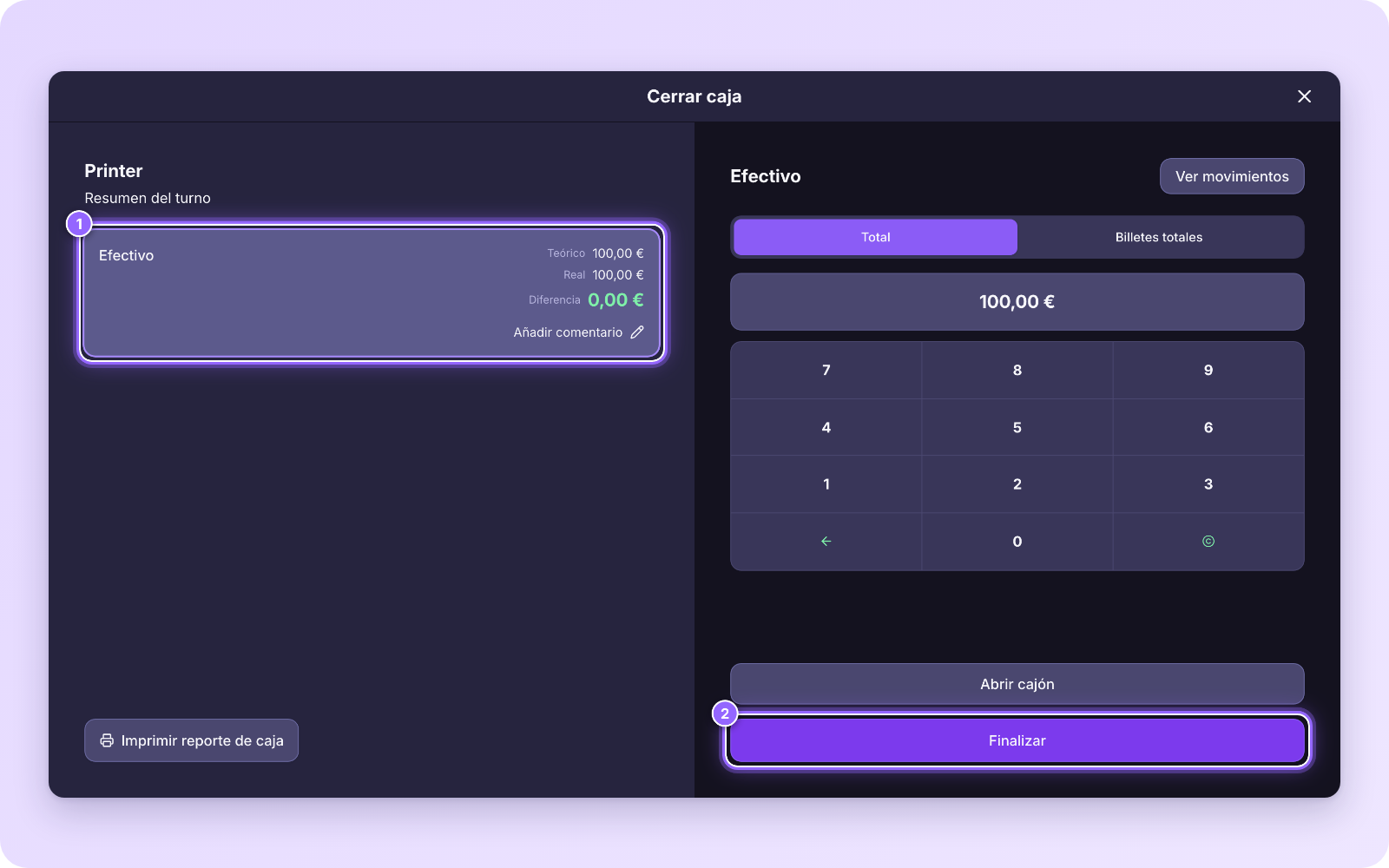This screenshot has height=868, width=1389.
Task: Click the Teórico 100,00 € value
Action: click(618, 253)
